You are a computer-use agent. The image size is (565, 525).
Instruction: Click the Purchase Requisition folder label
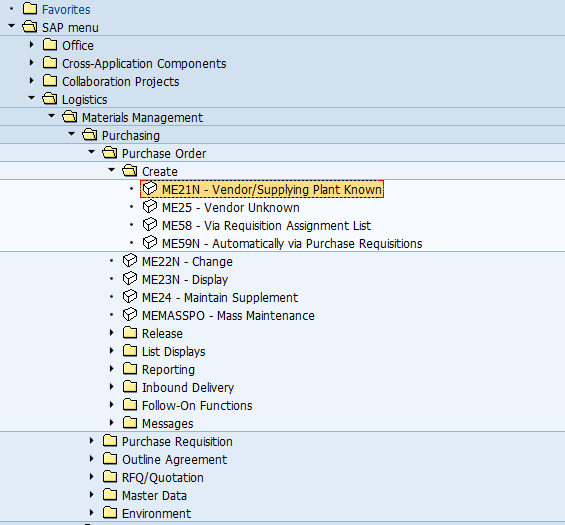(x=177, y=442)
